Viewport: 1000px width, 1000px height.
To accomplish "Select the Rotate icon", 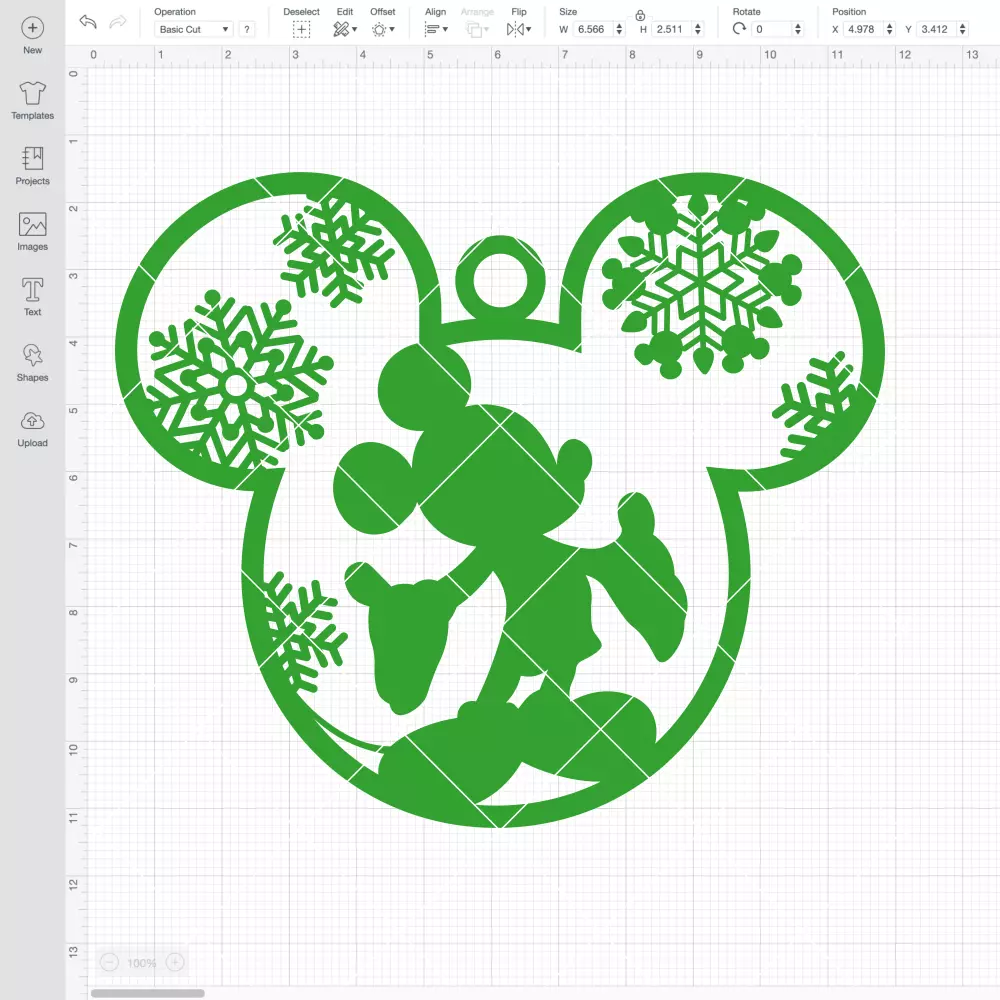I will (739, 29).
